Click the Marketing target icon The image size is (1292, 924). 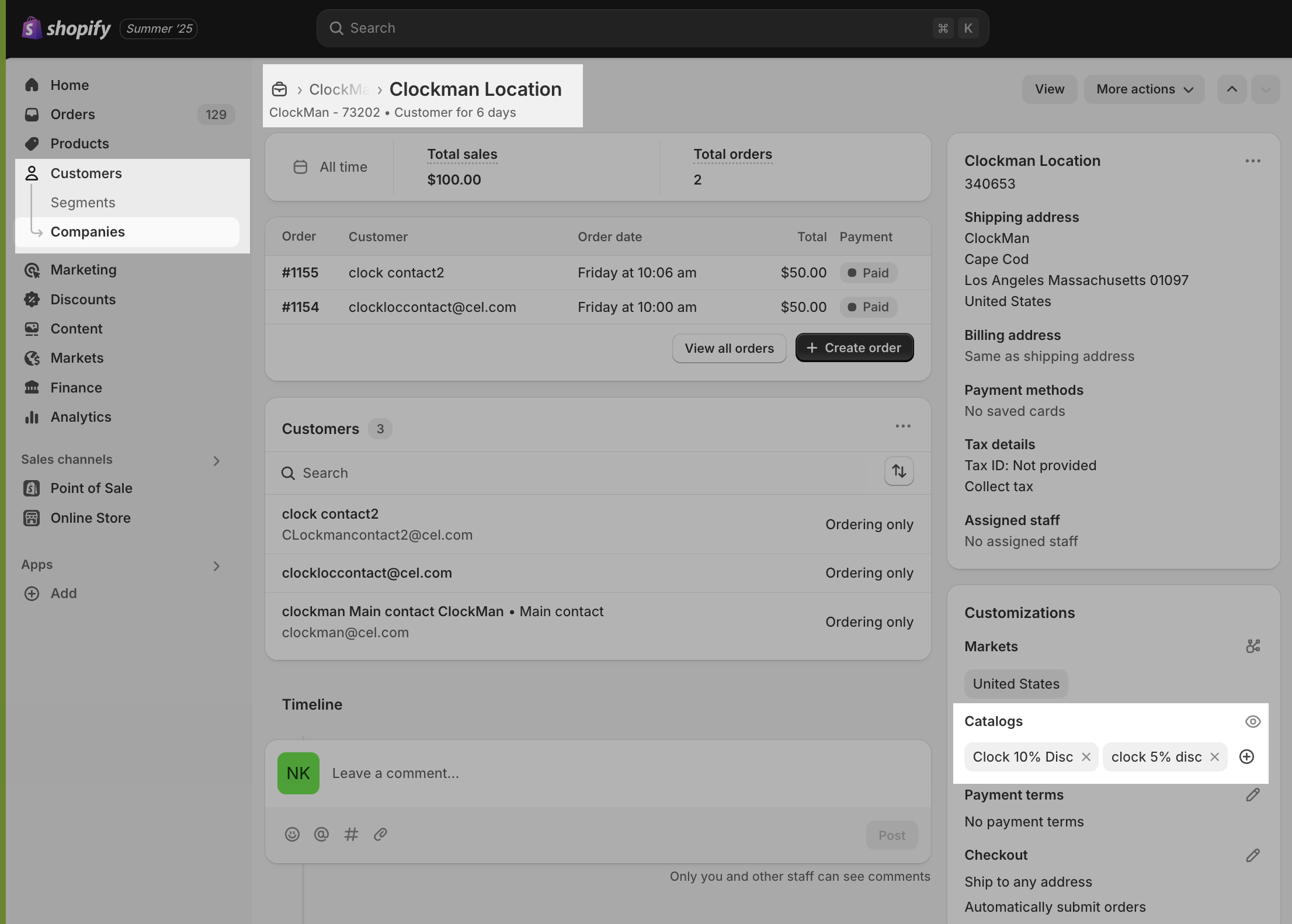coord(32,270)
